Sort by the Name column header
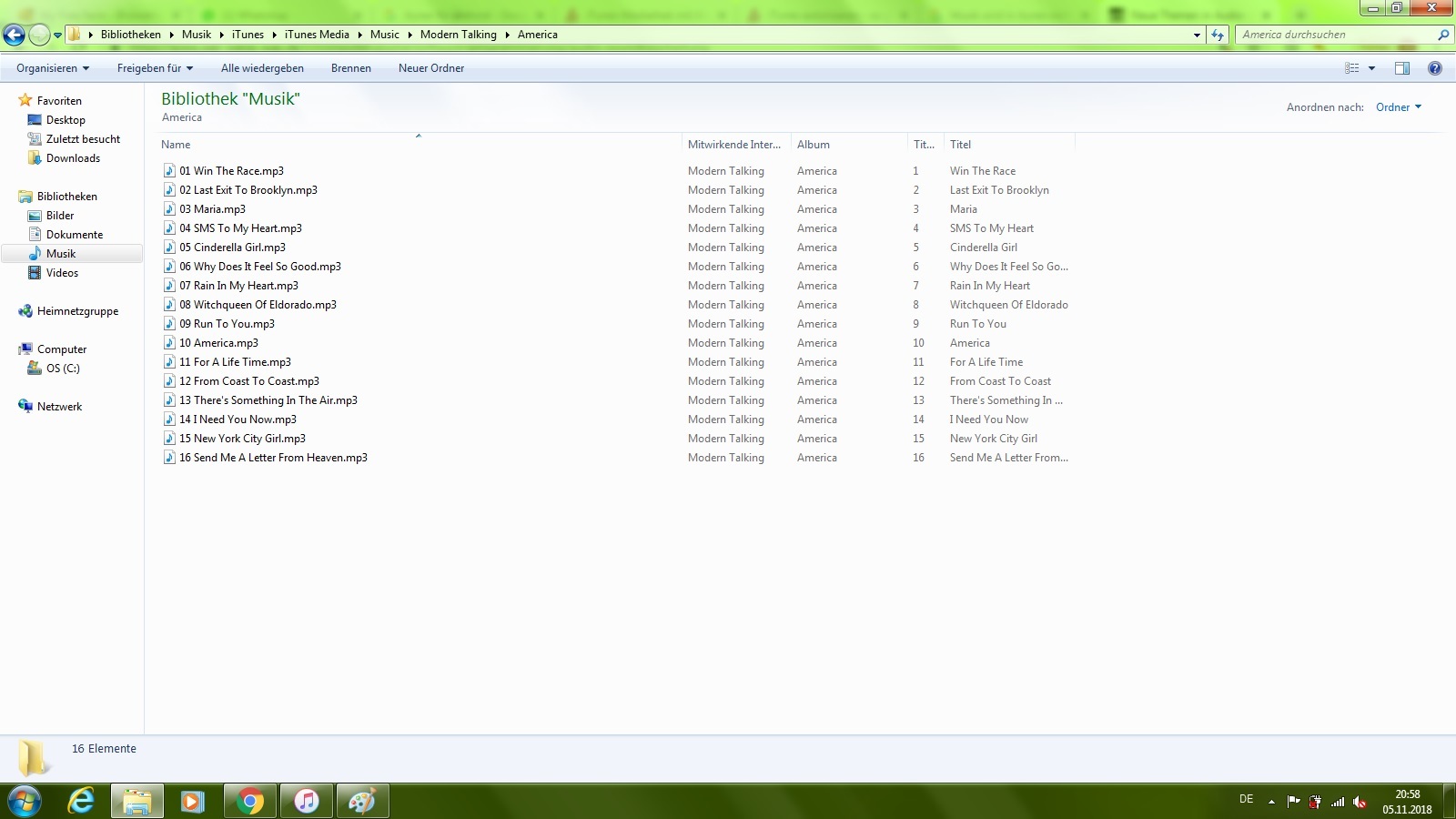Screen dimensions: 1456x819 click(420, 145)
